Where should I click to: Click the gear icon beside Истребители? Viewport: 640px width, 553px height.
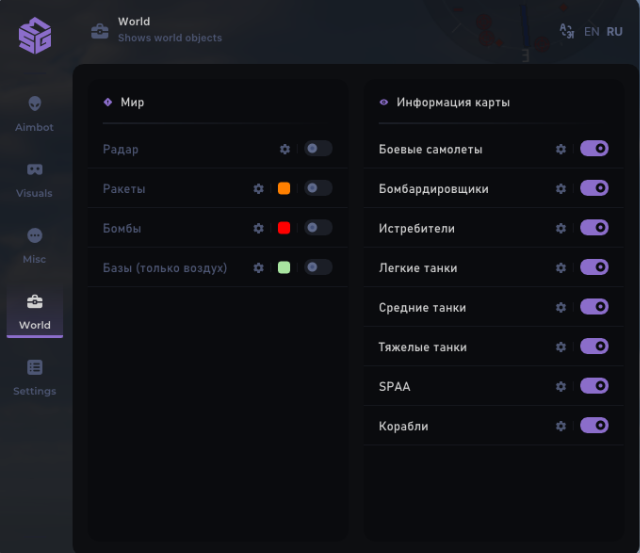point(561,228)
